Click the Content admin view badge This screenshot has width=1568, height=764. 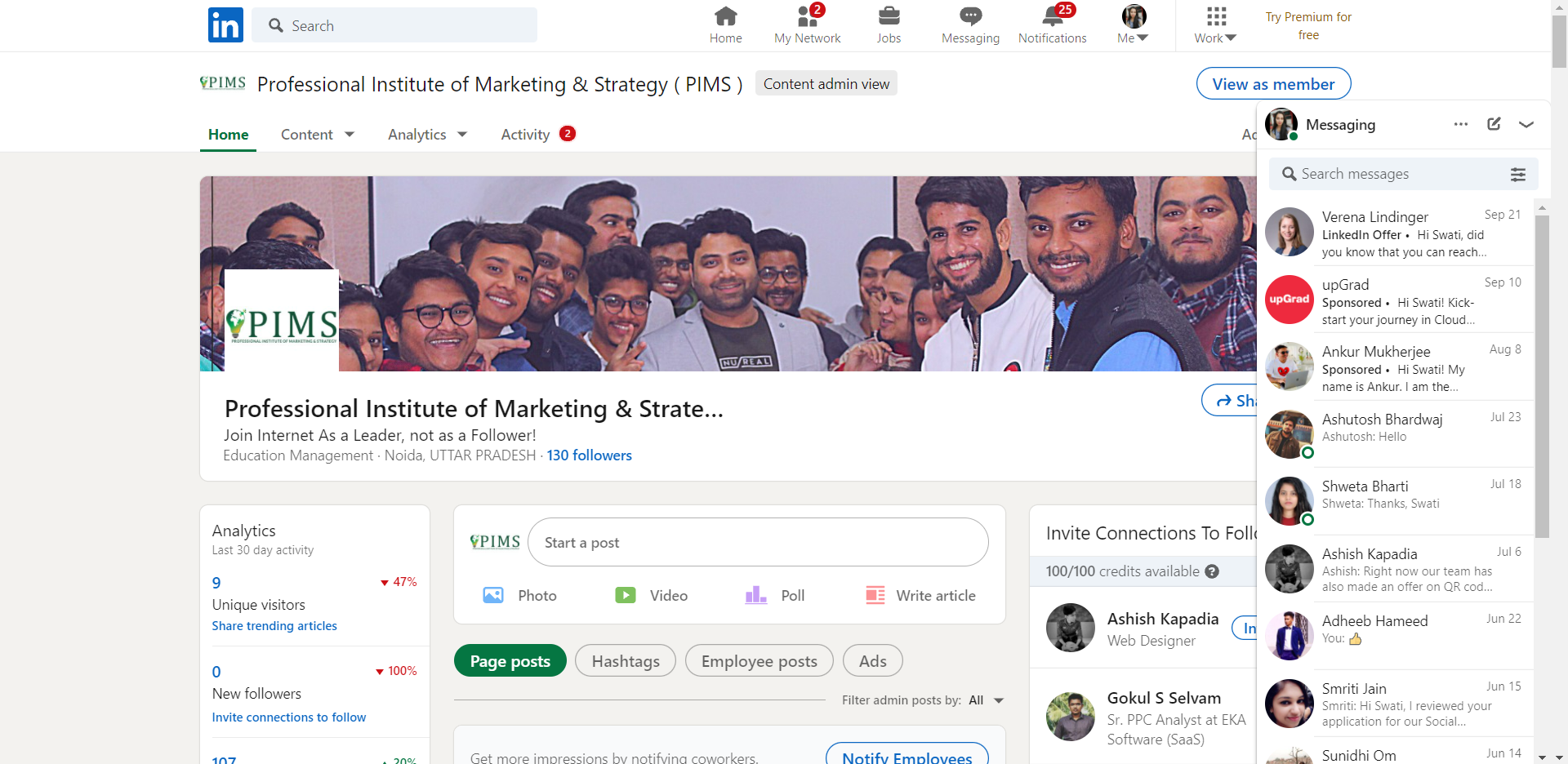pos(826,83)
